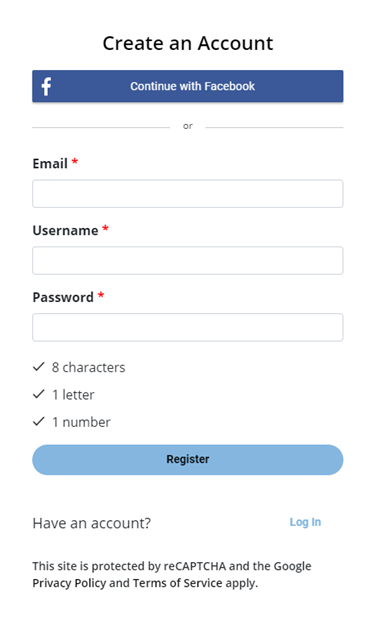
Task: Click the 1 number requirement text
Action: pyautogui.click(x=81, y=422)
